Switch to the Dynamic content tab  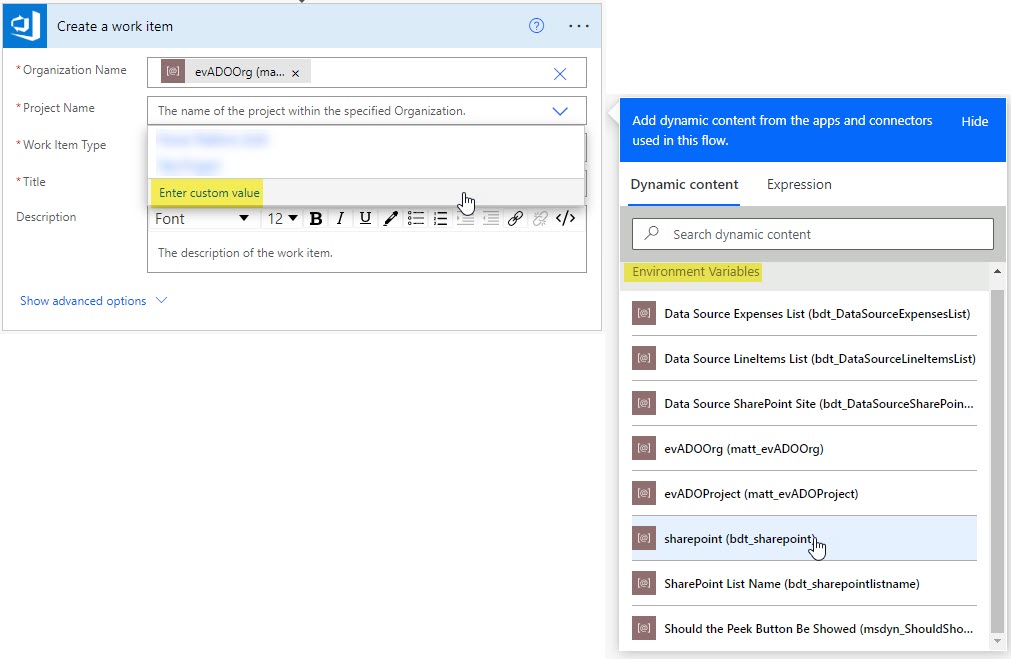point(684,184)
